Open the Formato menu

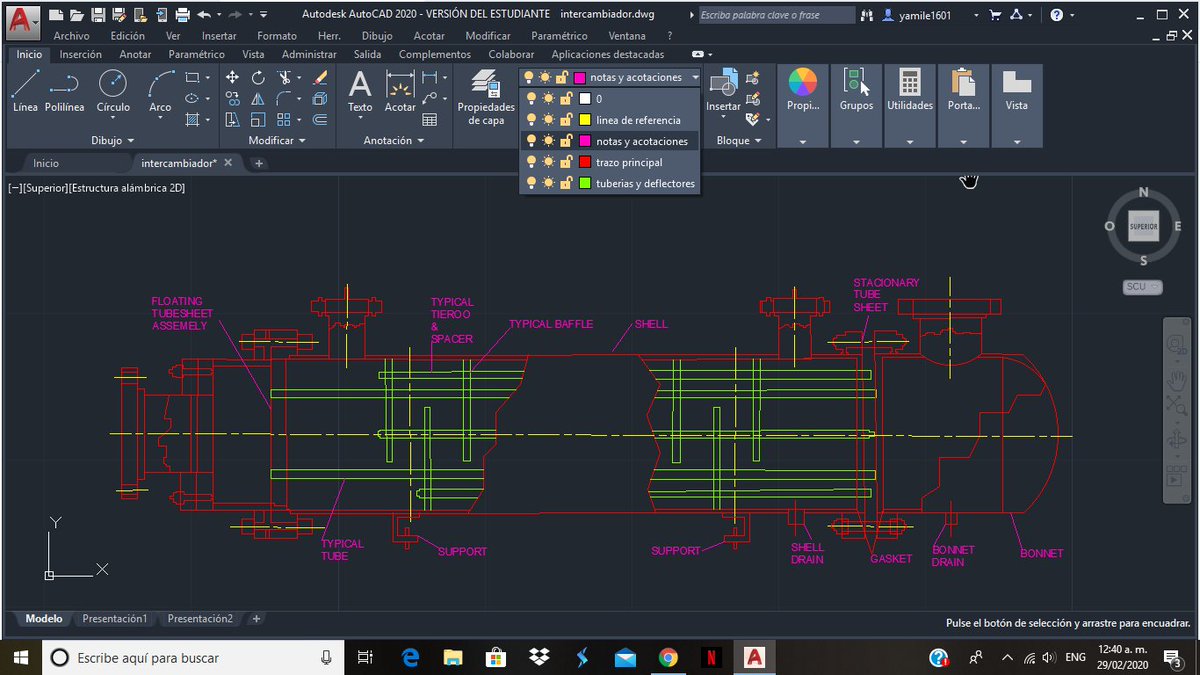coord(277,36)
